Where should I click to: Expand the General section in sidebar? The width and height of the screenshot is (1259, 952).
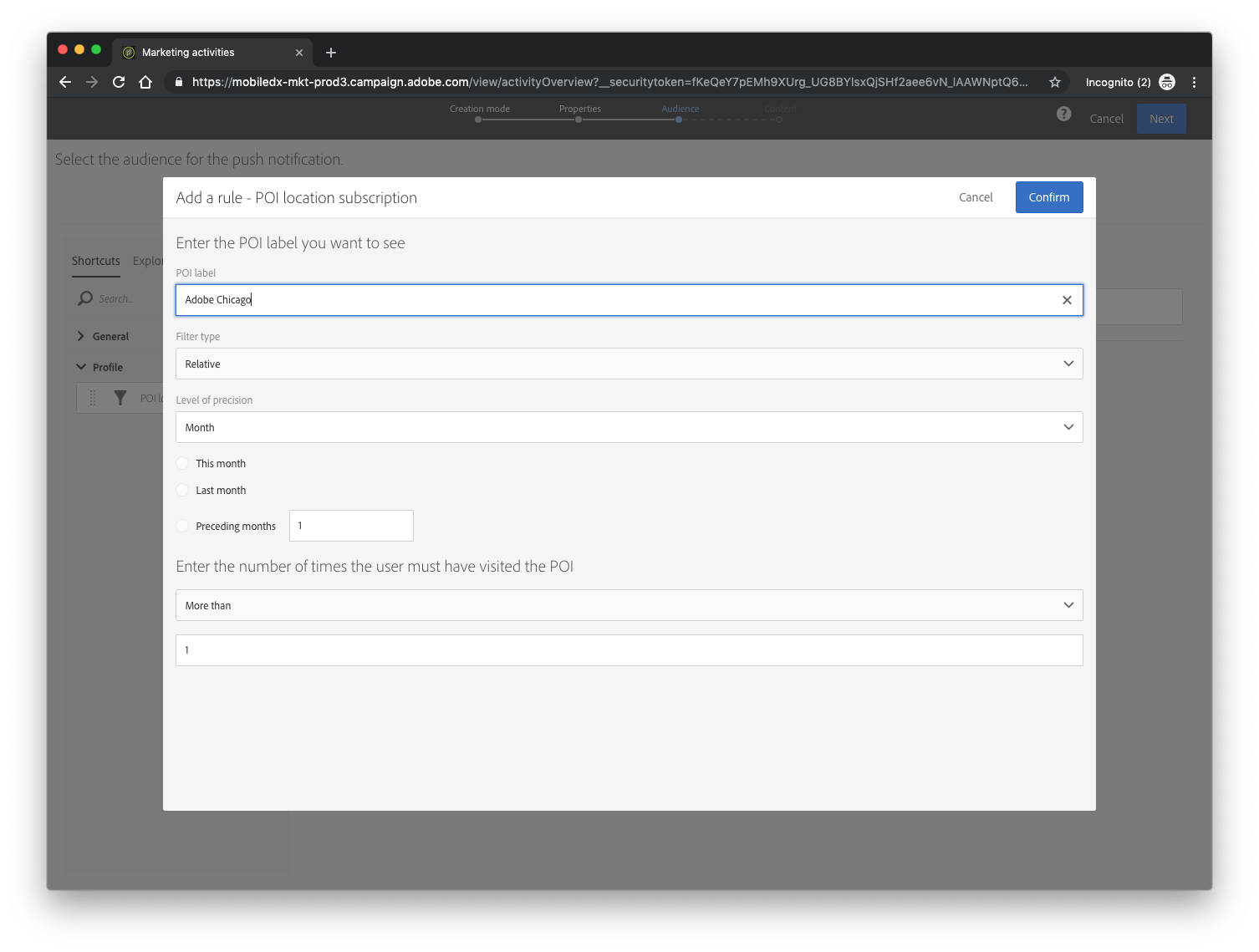(x=110, y=336)
